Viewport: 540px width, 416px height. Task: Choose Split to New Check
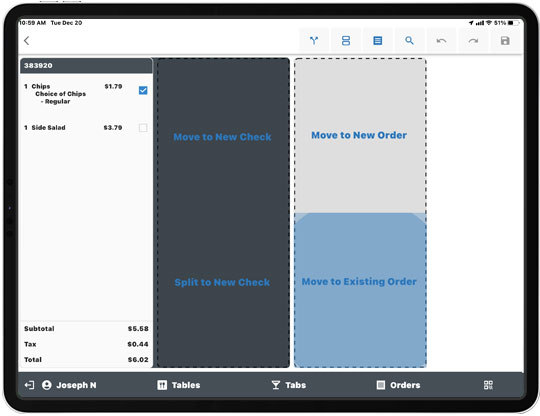click(x=222, y=282)
